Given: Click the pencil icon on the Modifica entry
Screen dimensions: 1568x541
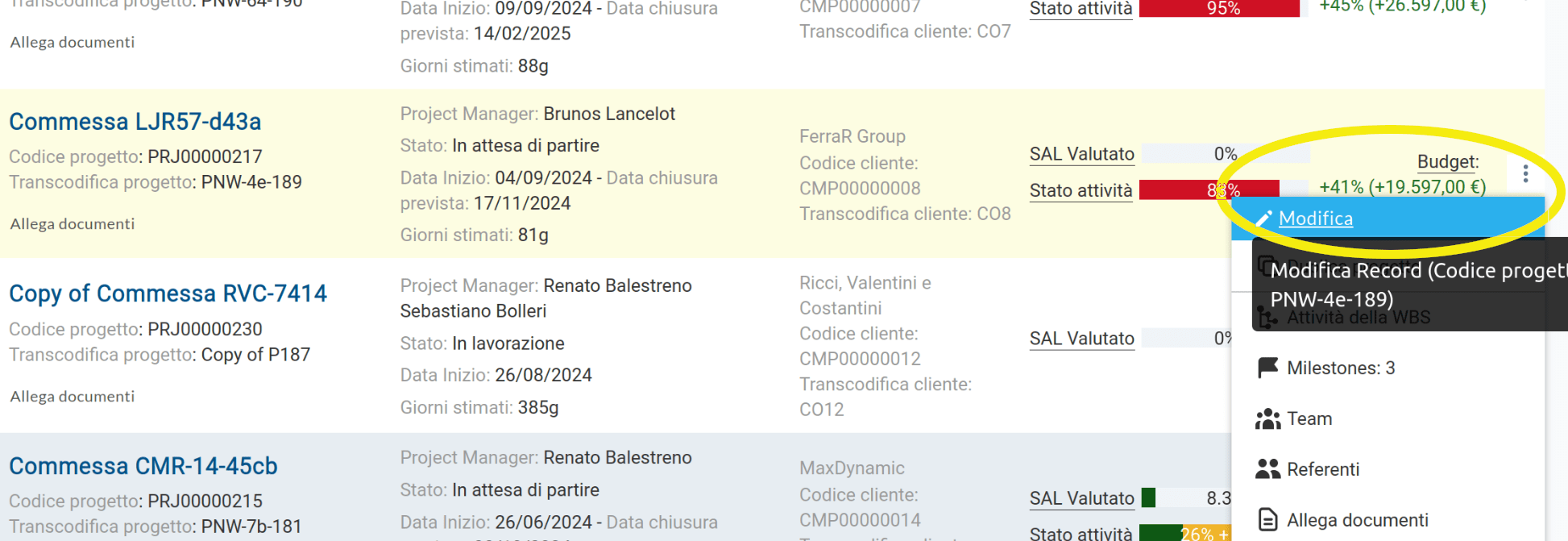Looking at the screenshot, I should click(x=1265, y=218).
